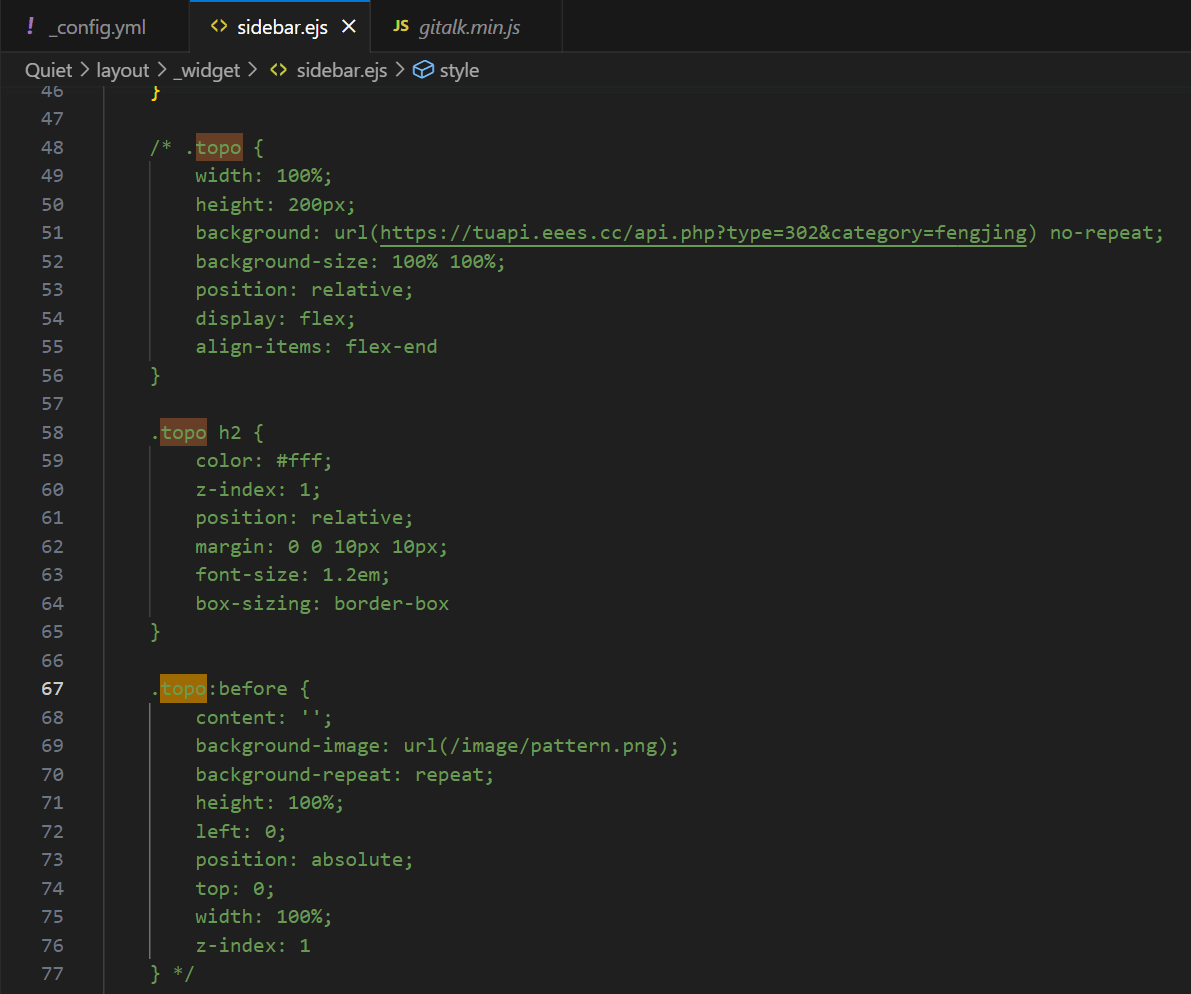
Task: Click line number 67 in the gutter
Action: click(52, 689)
